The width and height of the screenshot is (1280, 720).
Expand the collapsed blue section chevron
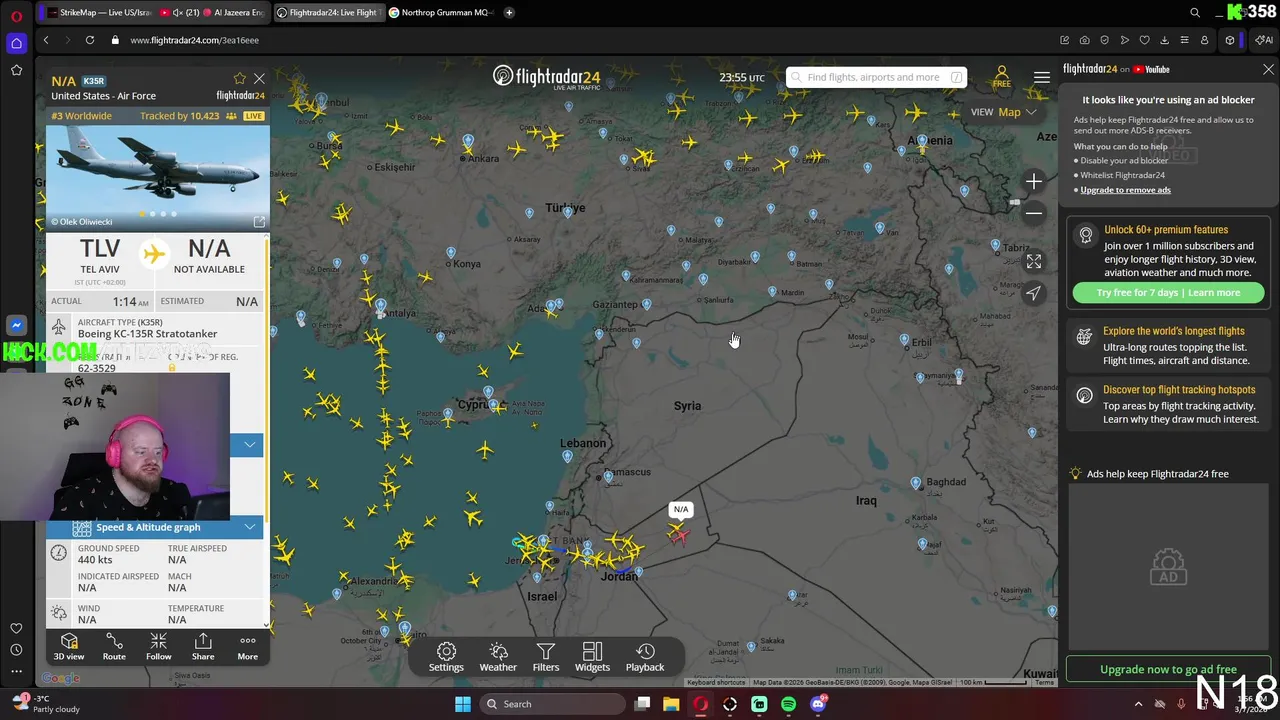pos(249,444)
